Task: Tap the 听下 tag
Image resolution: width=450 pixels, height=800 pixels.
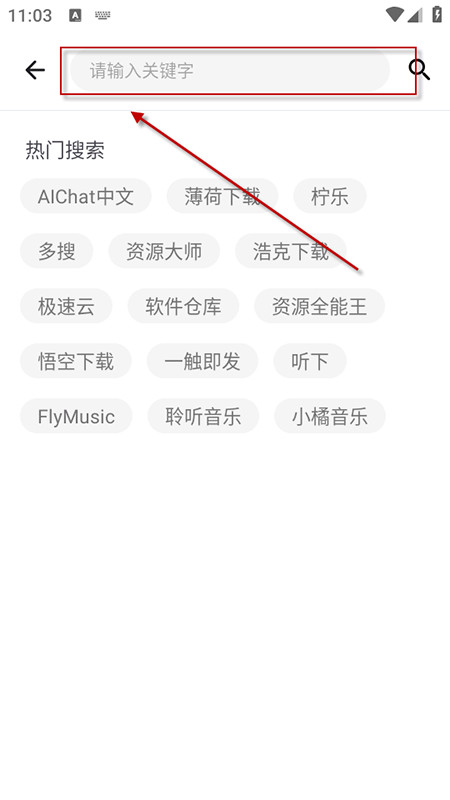Action: [310, 361]
